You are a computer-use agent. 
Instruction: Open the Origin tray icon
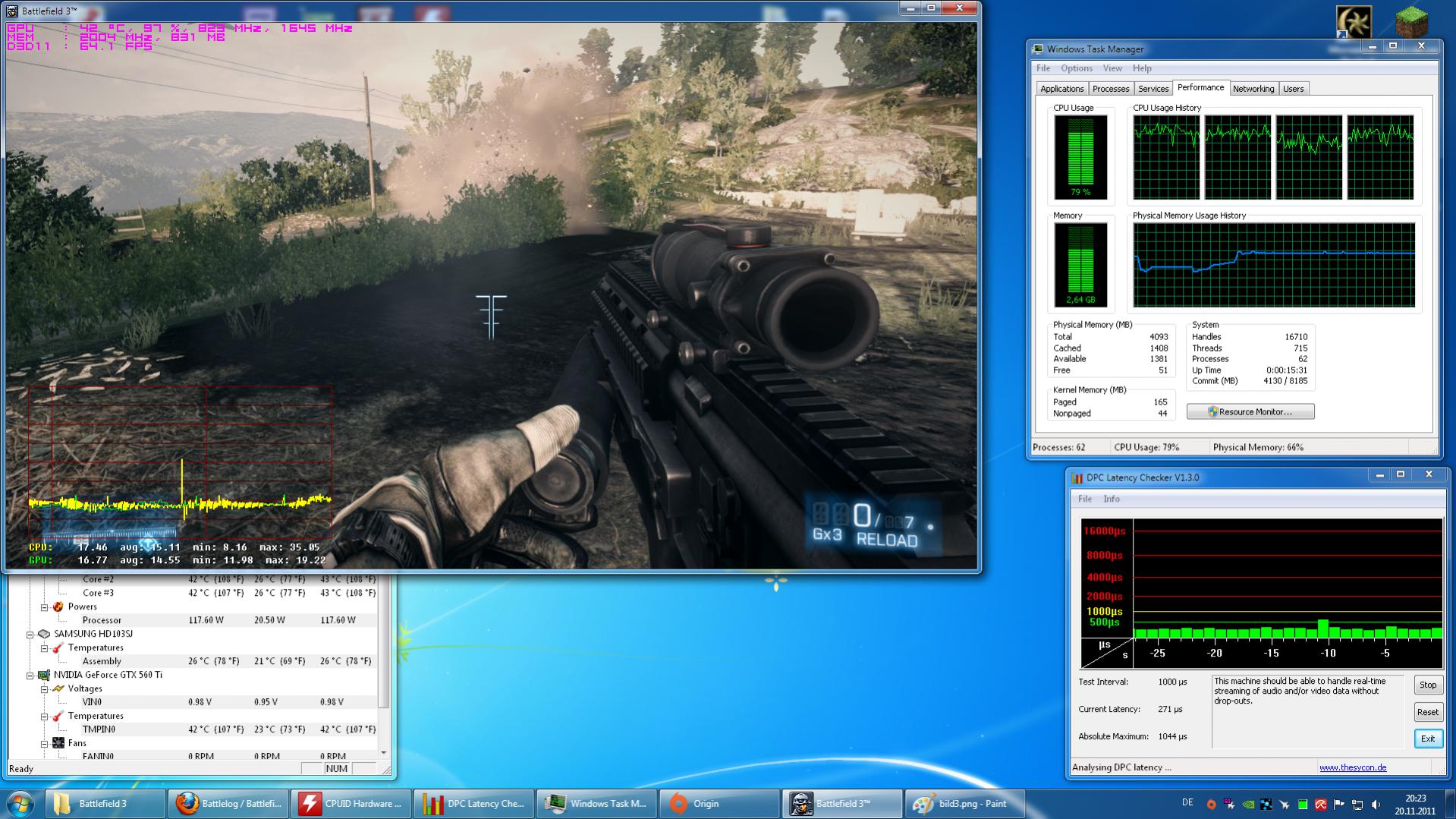click(x=1211, y=804)
